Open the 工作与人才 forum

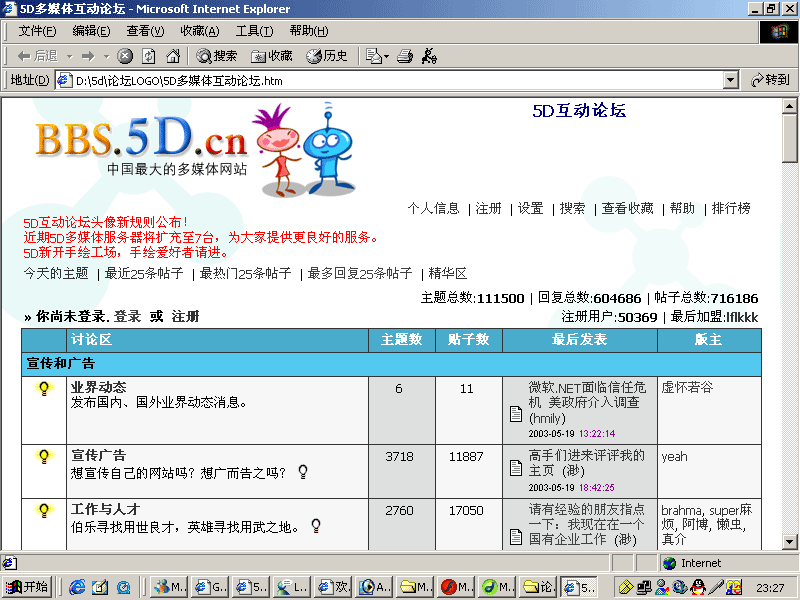[105, 509]
